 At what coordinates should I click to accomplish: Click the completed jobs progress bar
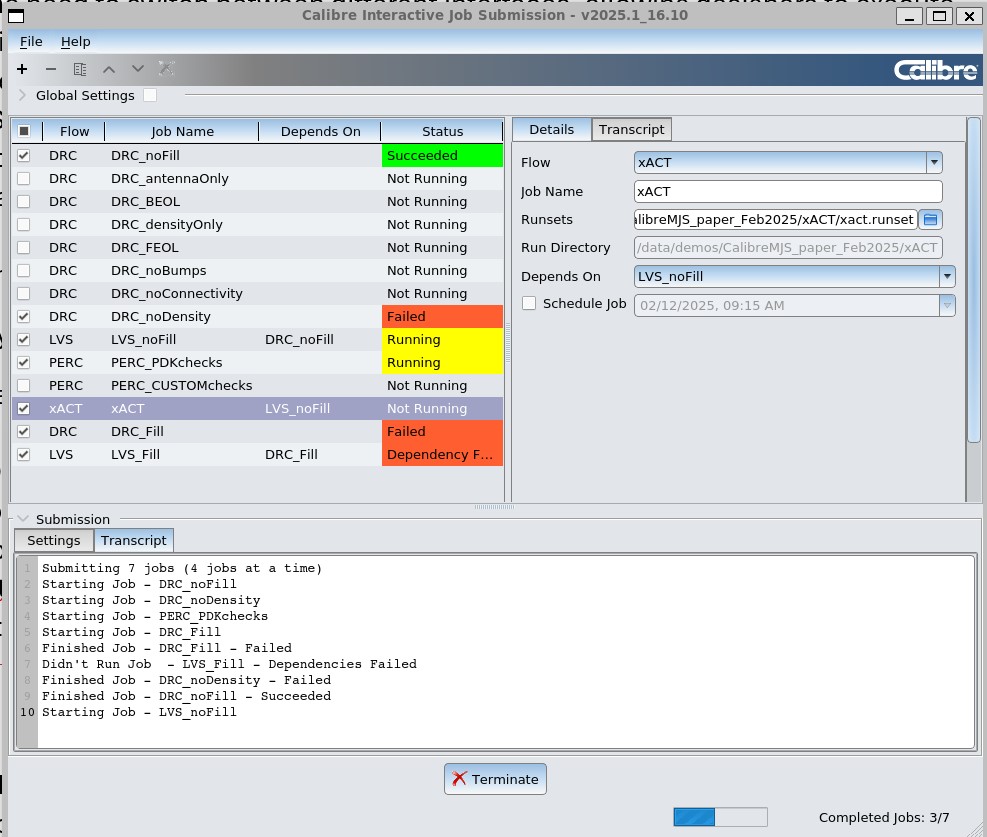[x=720, y=817]
